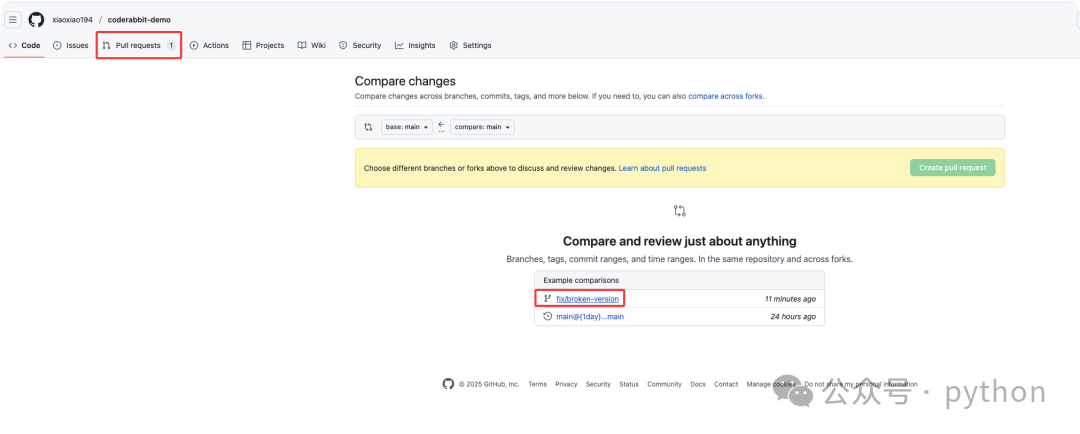Open the footer Privacy link

click(566, 384)
